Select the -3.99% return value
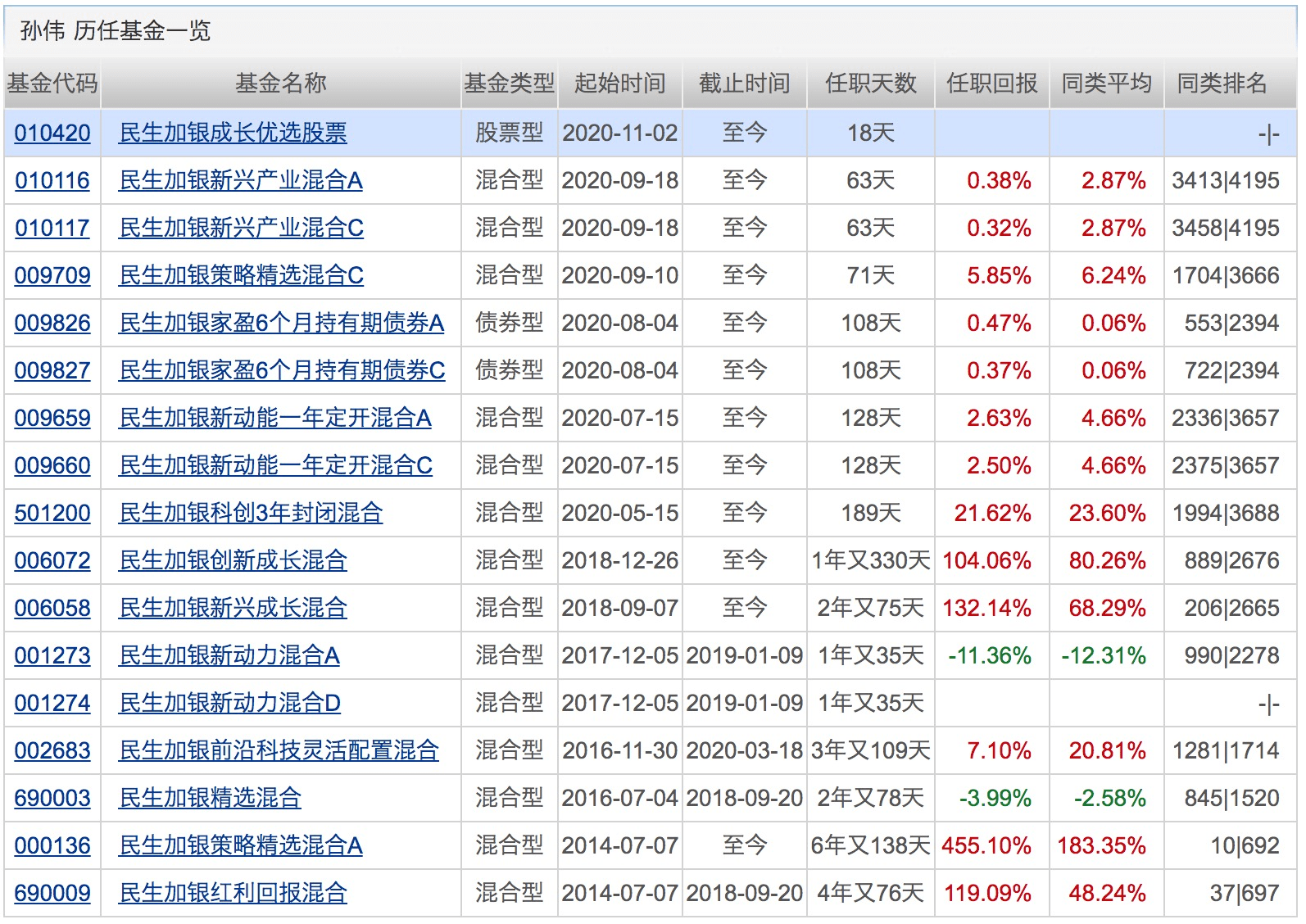 point(995,798)
